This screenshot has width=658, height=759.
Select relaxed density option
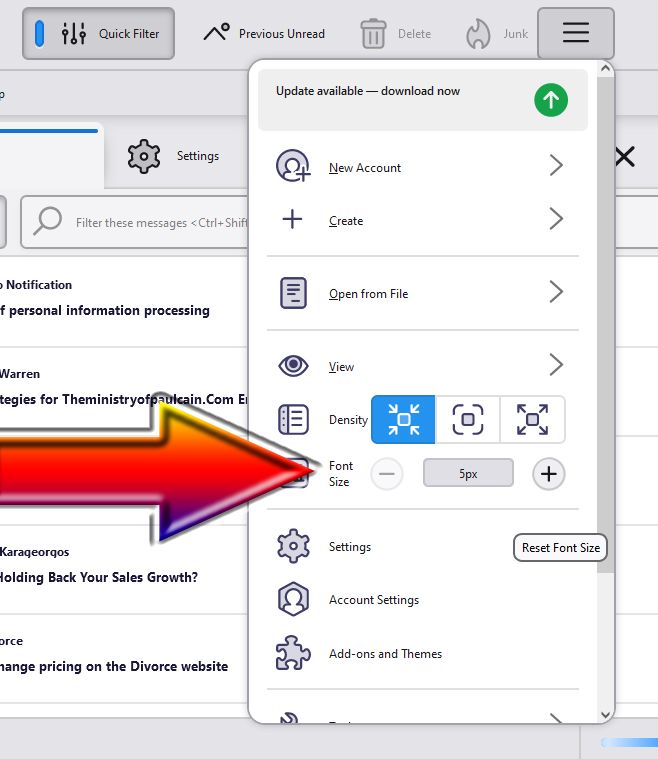coord(532,420)
